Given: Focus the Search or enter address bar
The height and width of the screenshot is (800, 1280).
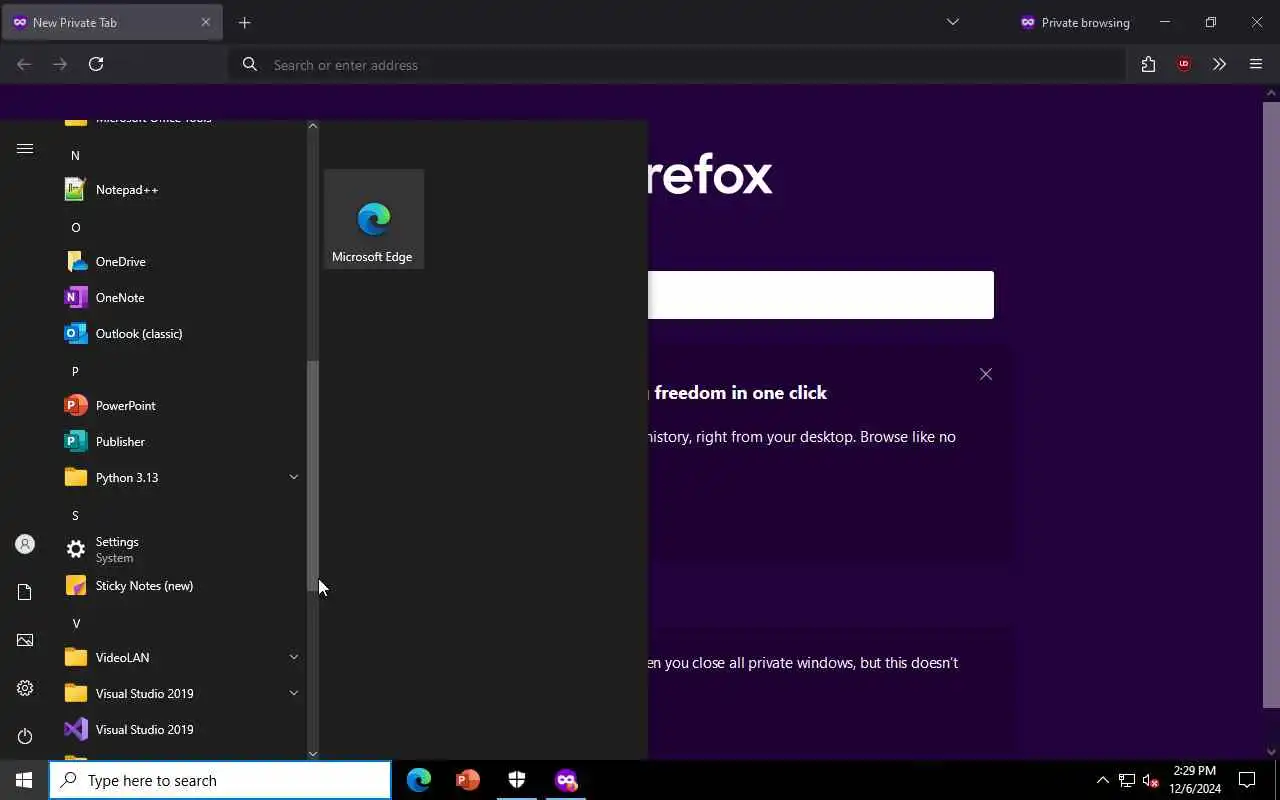Looking at the screenshot, I should coord(677,65).
